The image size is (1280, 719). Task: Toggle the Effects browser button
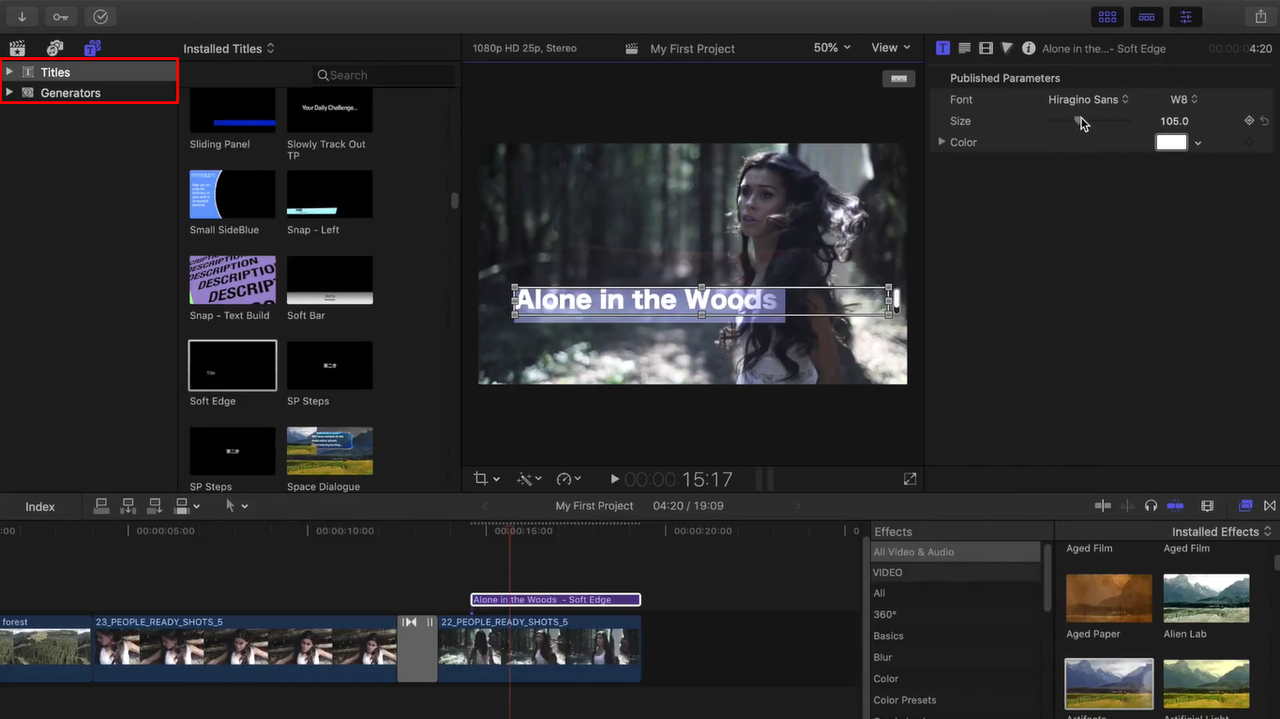pyautogui.click(x=1246, y=506)
